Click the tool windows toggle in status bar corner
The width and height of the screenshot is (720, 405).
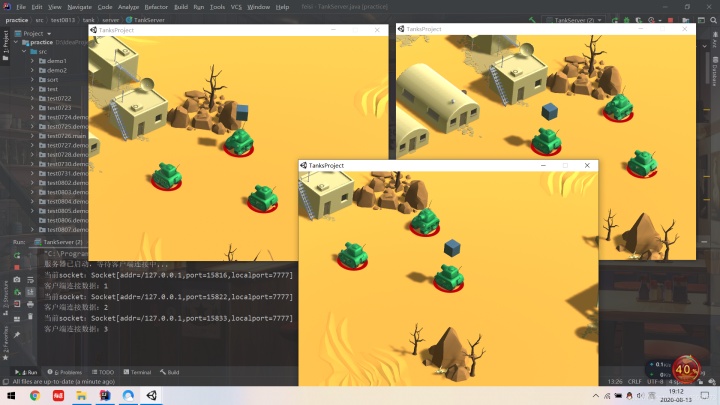coord(6,382)
